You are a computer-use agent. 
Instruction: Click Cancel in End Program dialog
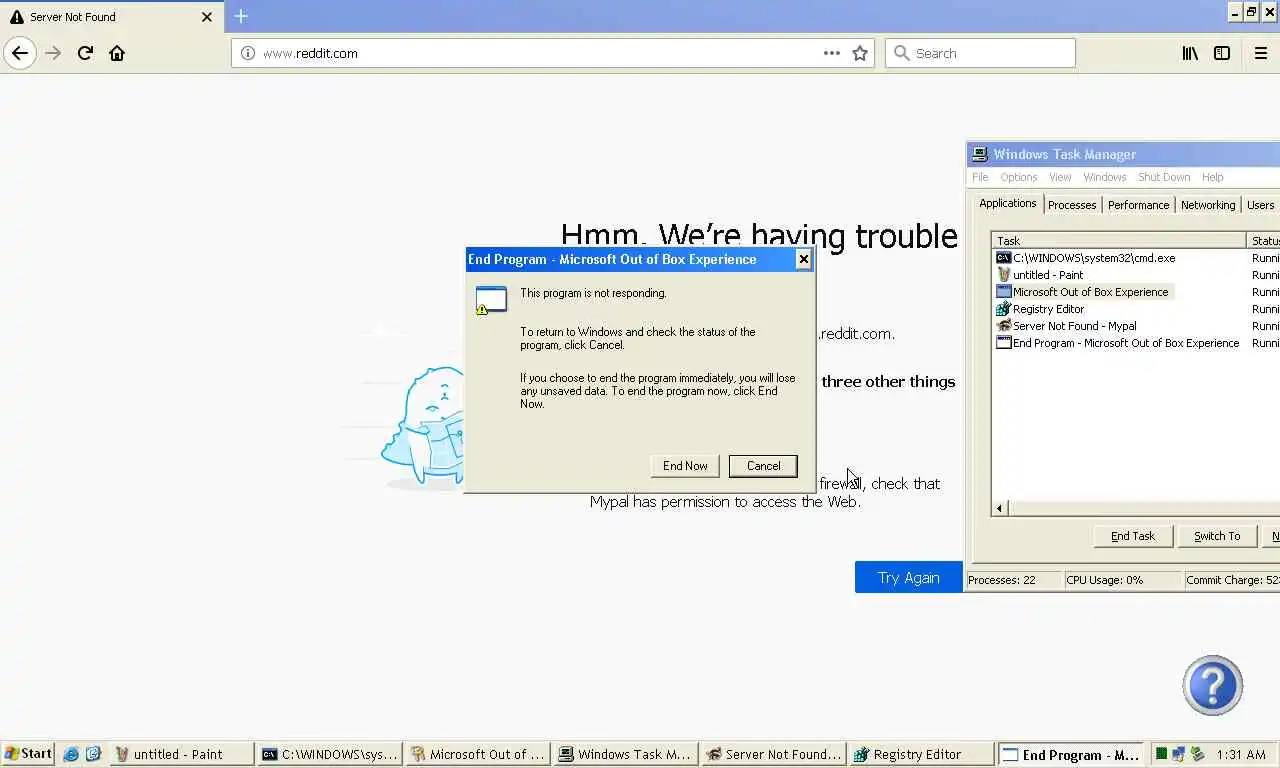point(763,466)
